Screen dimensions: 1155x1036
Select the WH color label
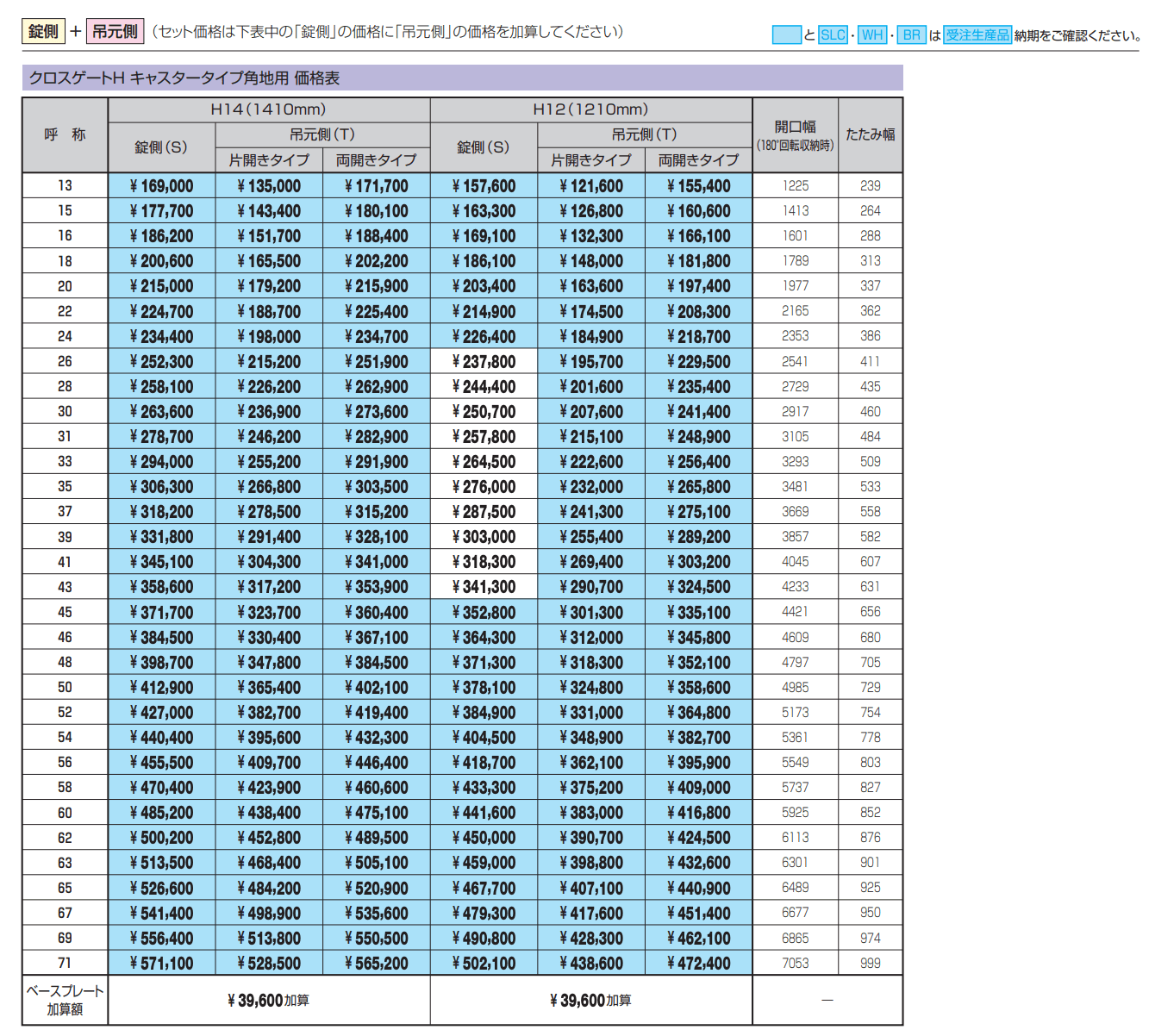(872, 35)
